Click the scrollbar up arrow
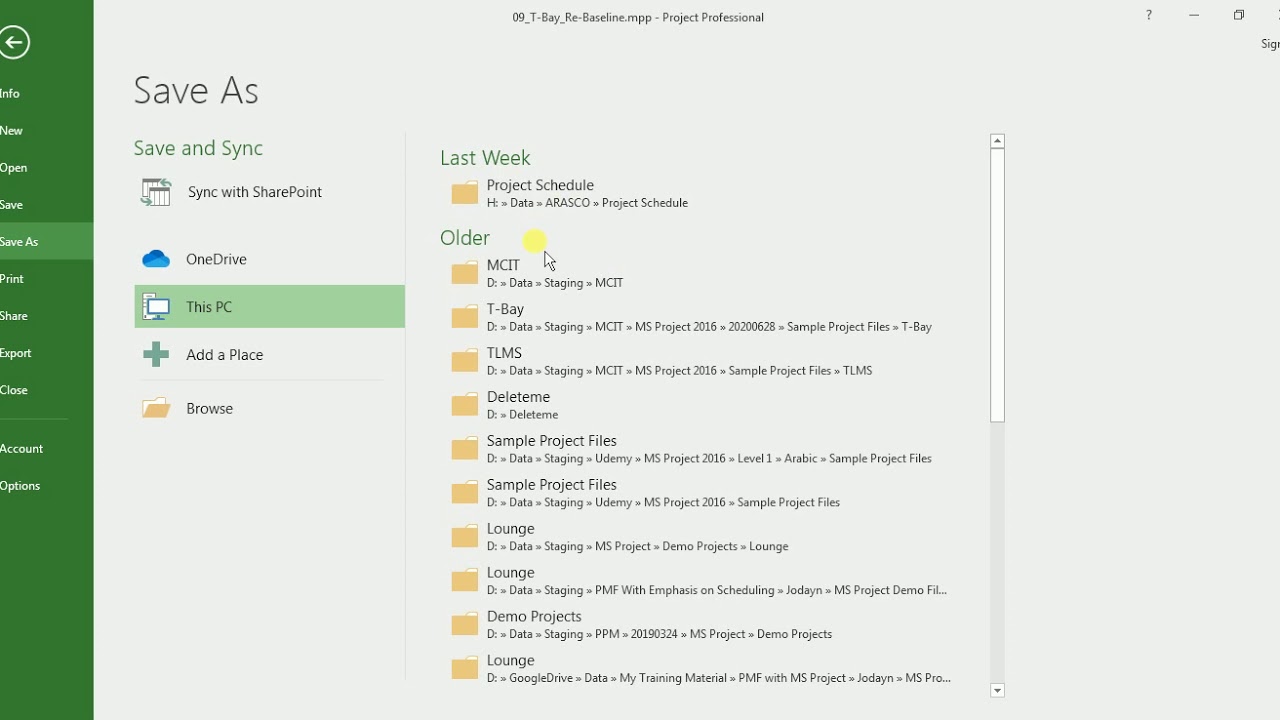The image size is (1280, 720). pyautogui.click(x=997, y=141)
